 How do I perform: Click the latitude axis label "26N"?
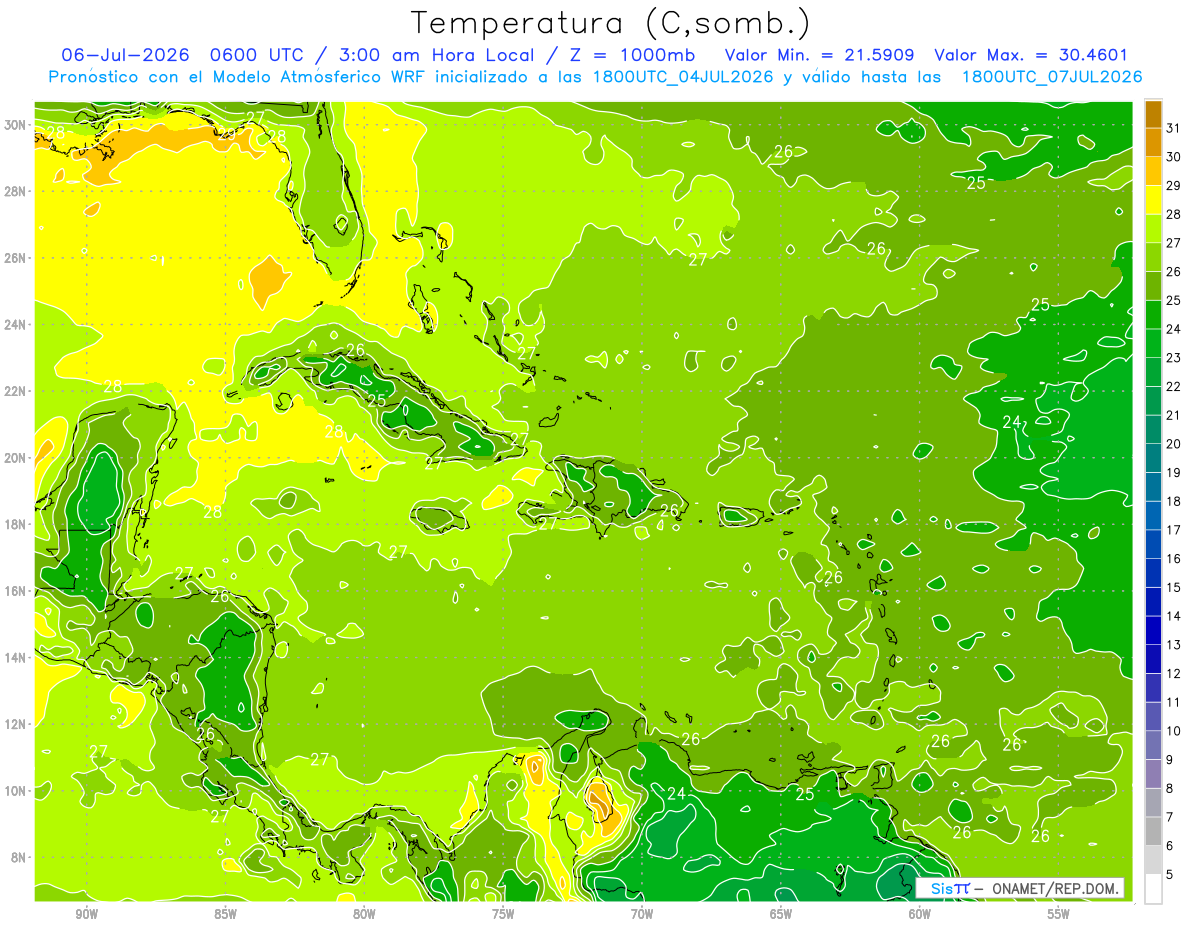[x=16, y=258]
